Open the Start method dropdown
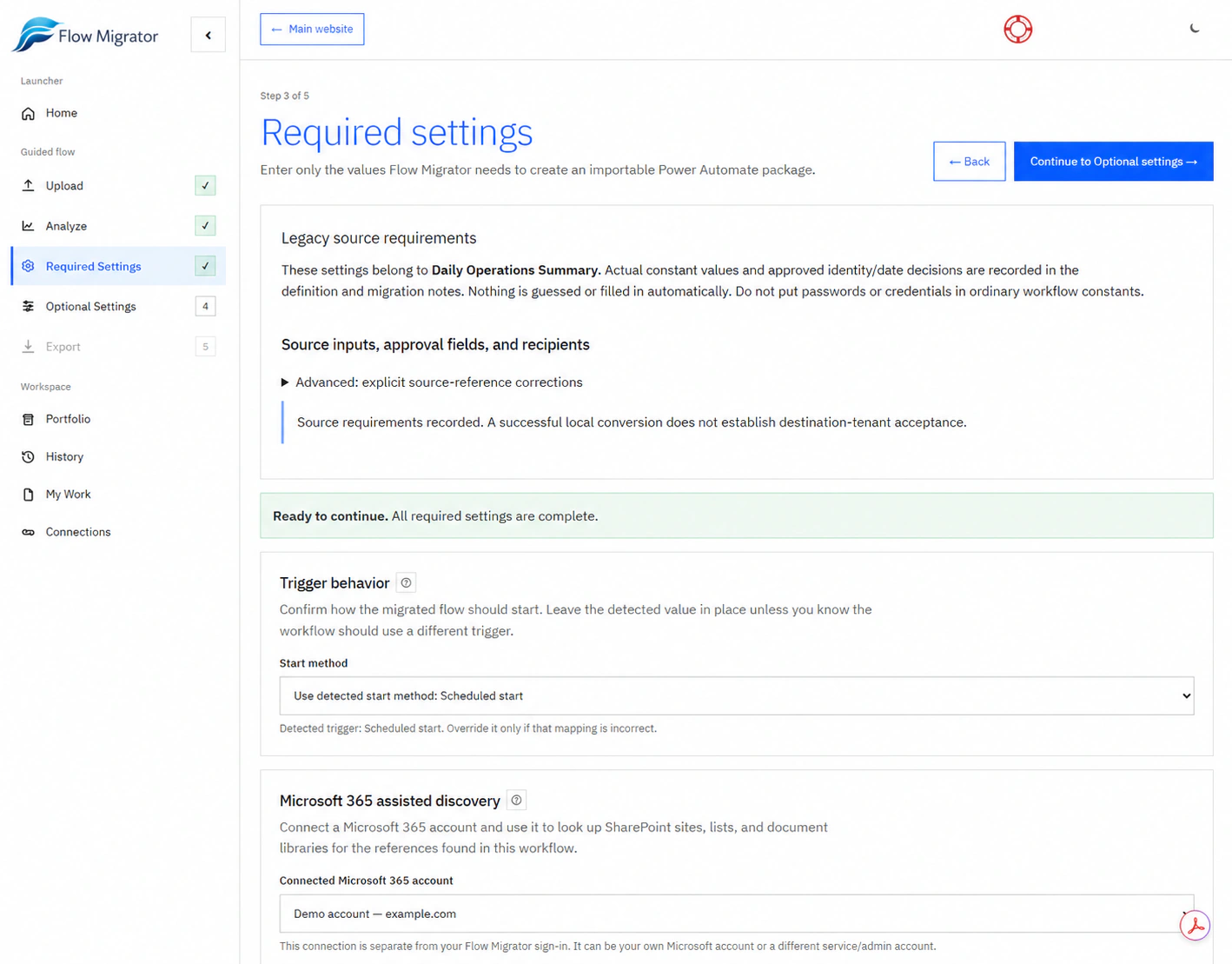Image resolution: width=1232 pixels, height=964 pixels. click(x=737, y=696)
